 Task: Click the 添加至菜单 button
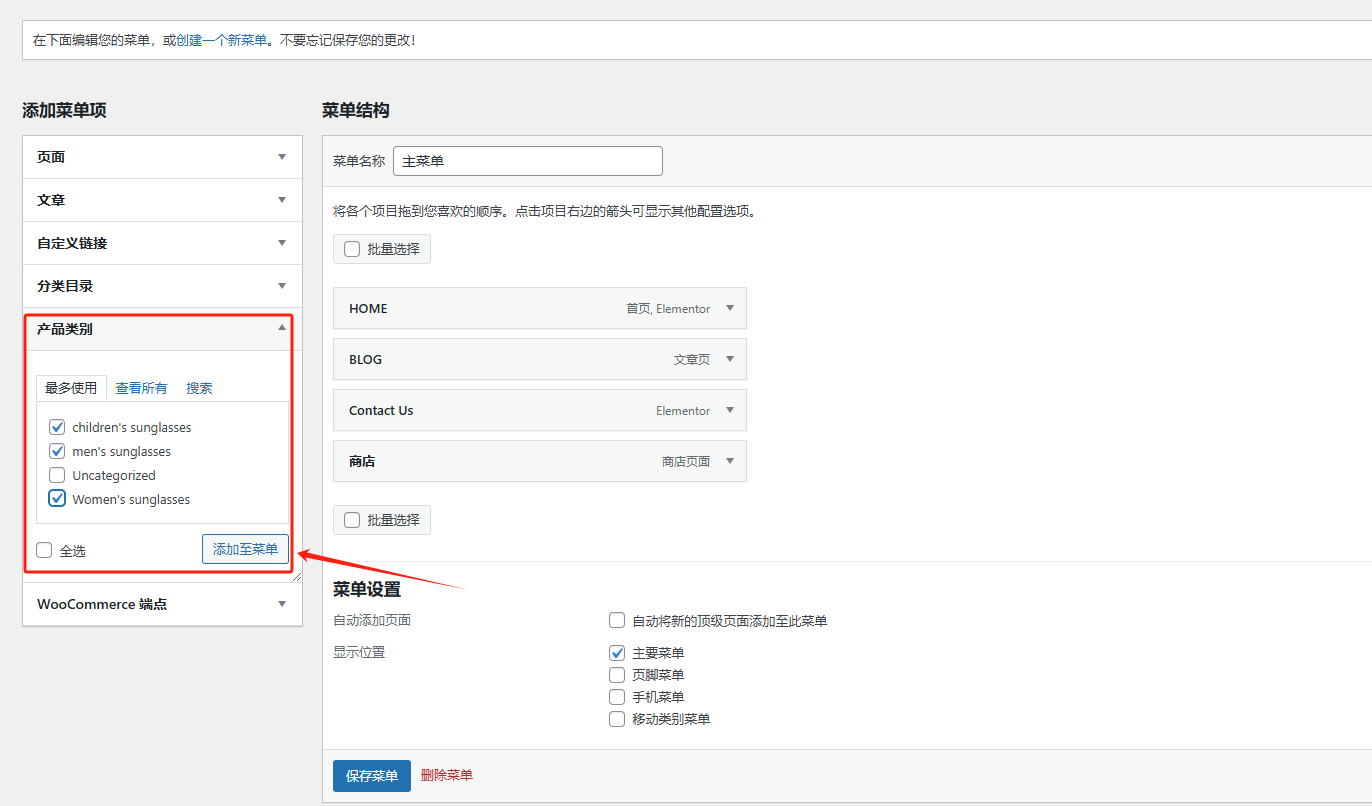click(245, 548)
